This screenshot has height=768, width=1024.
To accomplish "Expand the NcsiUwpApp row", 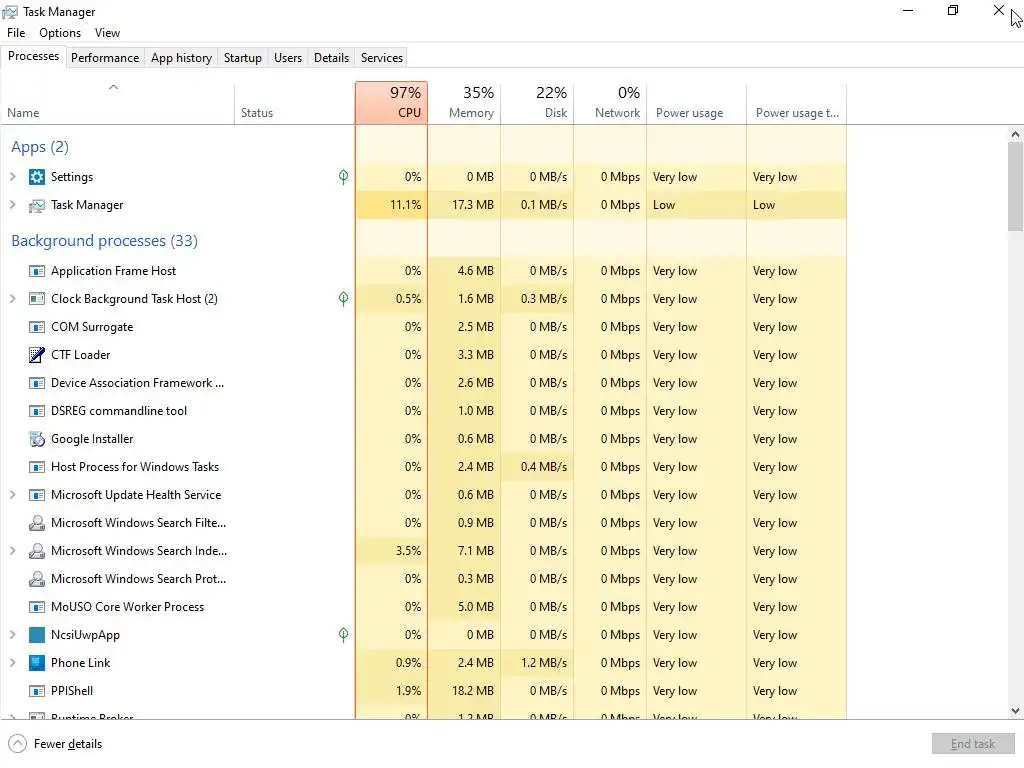I will [12, 635].
